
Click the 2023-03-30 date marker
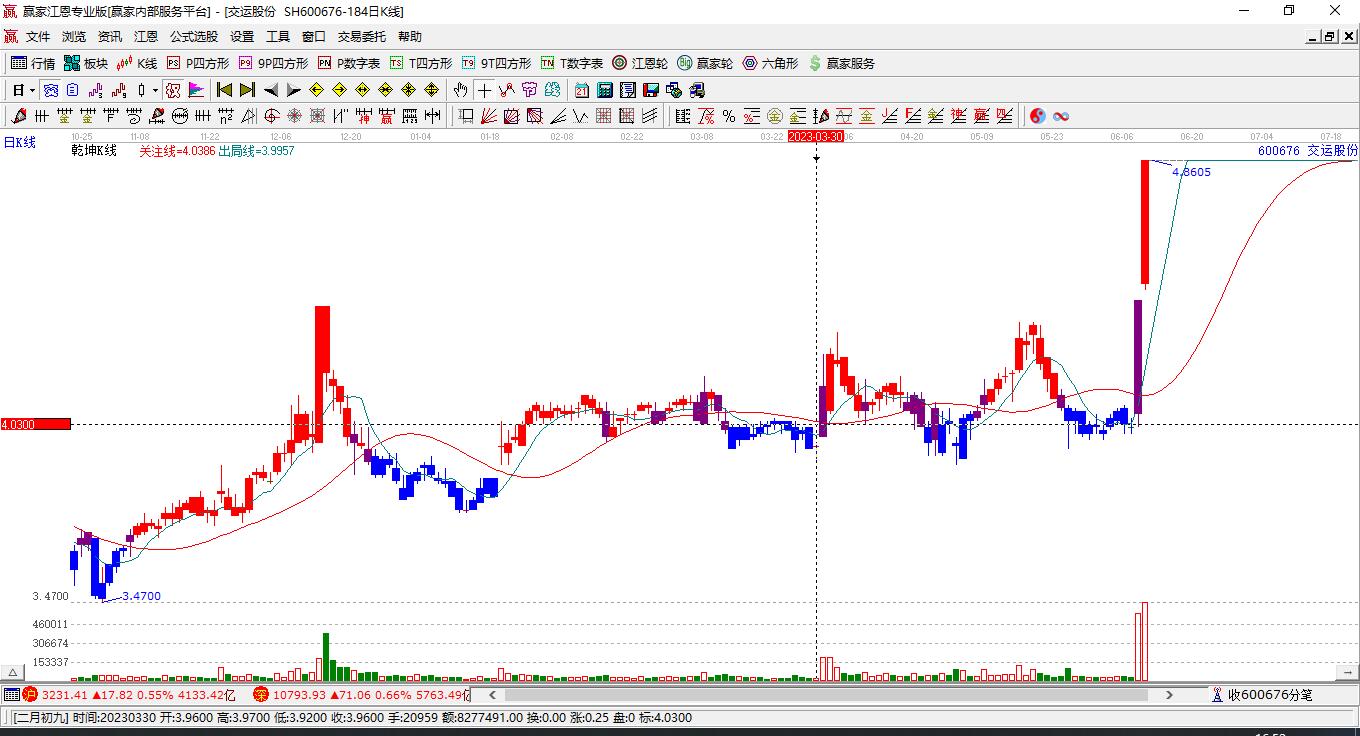[x=816, y=136]
